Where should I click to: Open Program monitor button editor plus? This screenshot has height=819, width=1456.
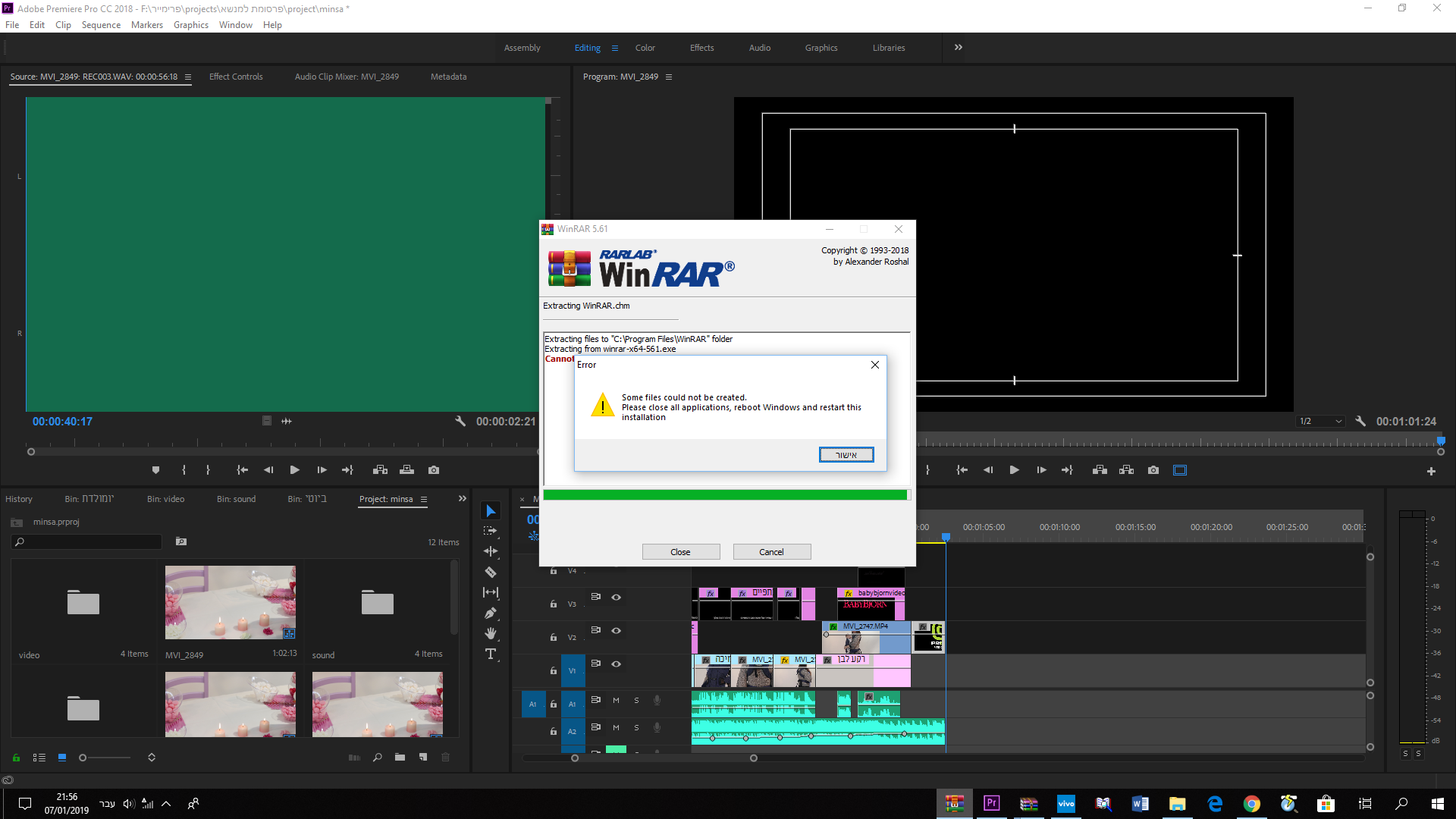1431,471
